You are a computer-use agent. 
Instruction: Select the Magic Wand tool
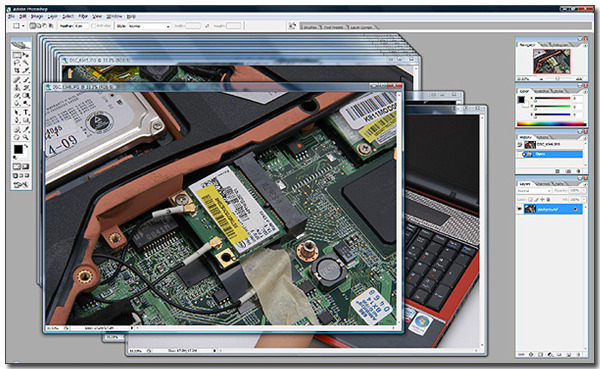26,62
